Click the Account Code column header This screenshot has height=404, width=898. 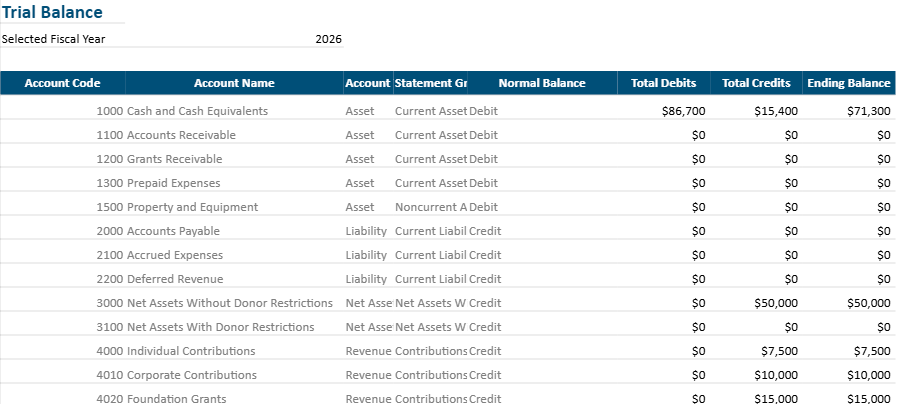coord(62,83)
